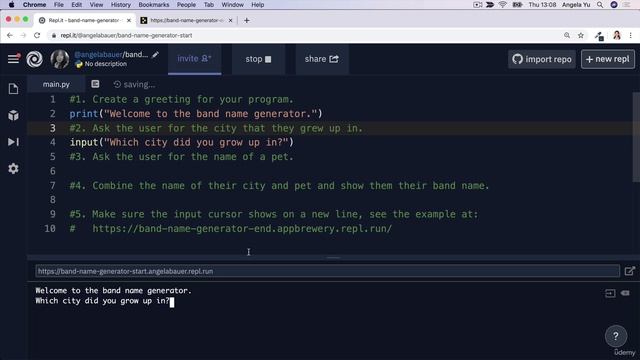Open new browser tab with plus
Screen dimensions: 640x360
(x=247, y=20)
